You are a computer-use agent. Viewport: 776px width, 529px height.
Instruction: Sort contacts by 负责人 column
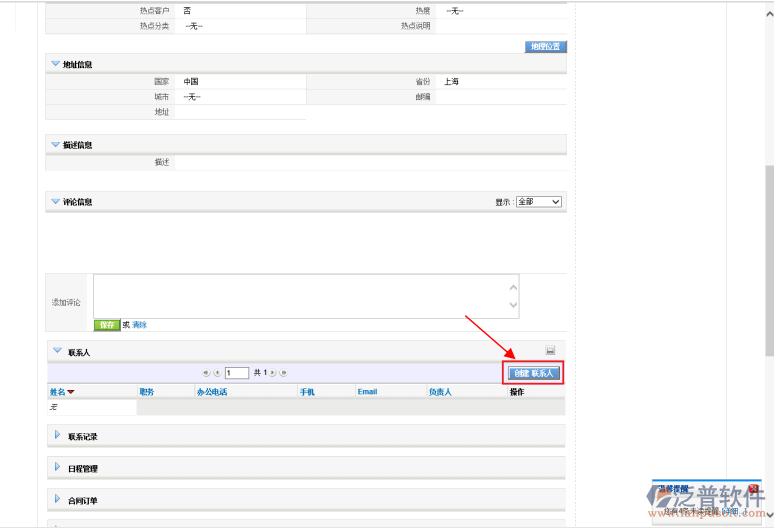[440, 392]
